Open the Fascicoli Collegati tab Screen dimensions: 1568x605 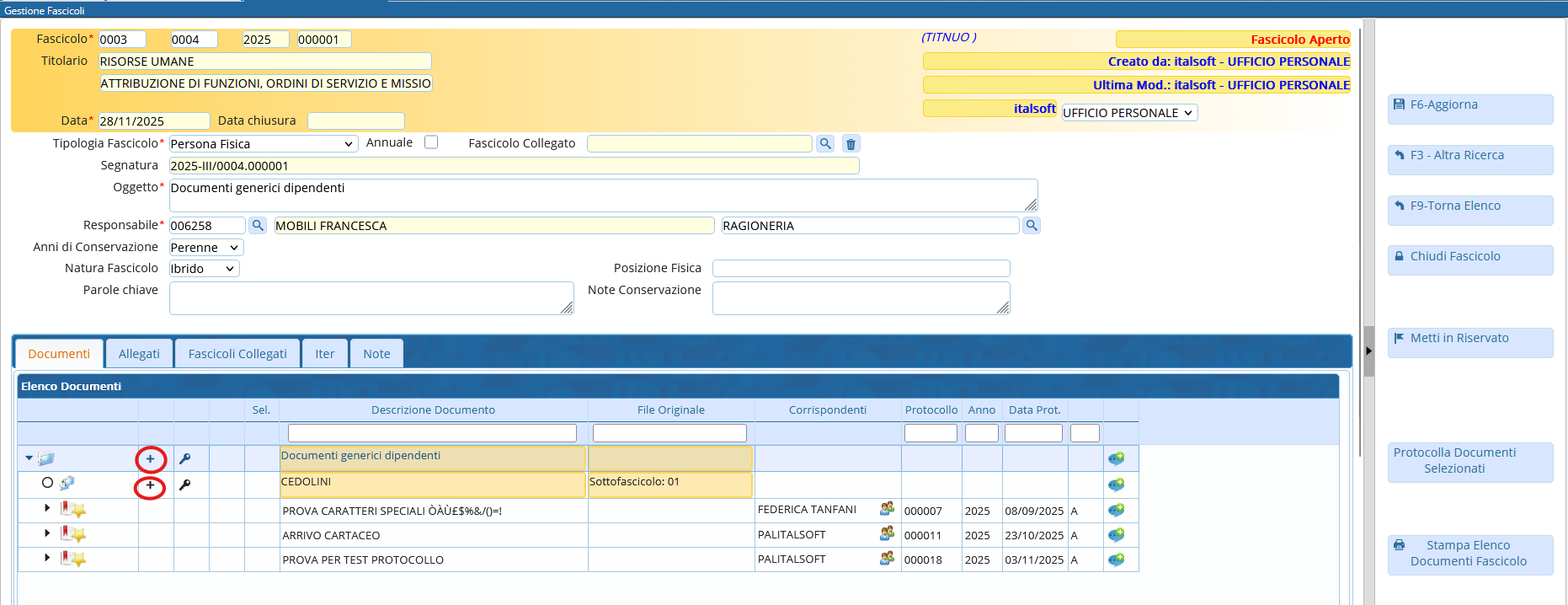(x=237, y=354)
